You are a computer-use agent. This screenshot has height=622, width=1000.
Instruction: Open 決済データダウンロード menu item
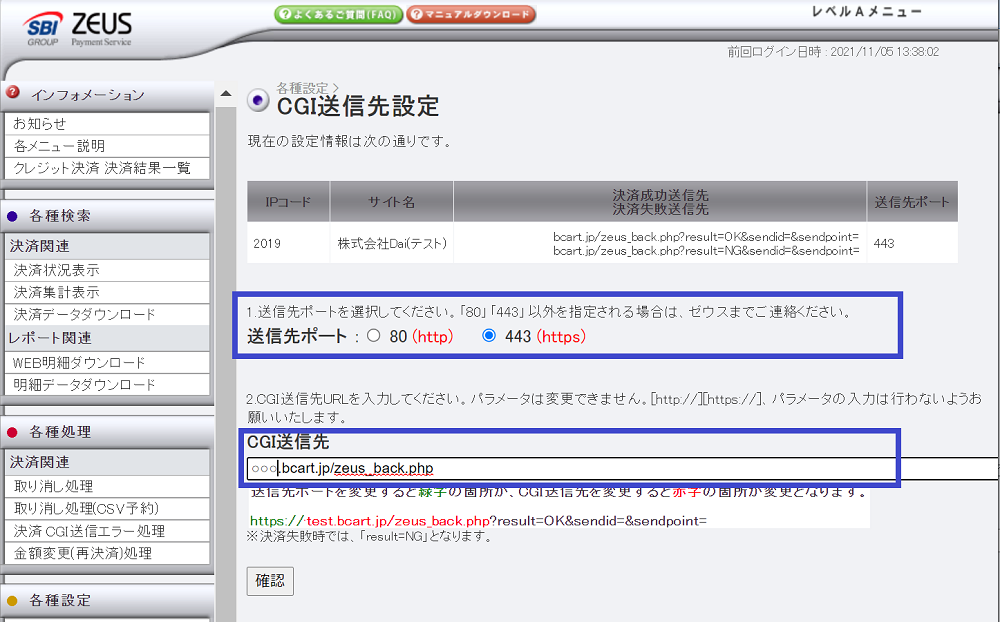click(x=107, y=315)
